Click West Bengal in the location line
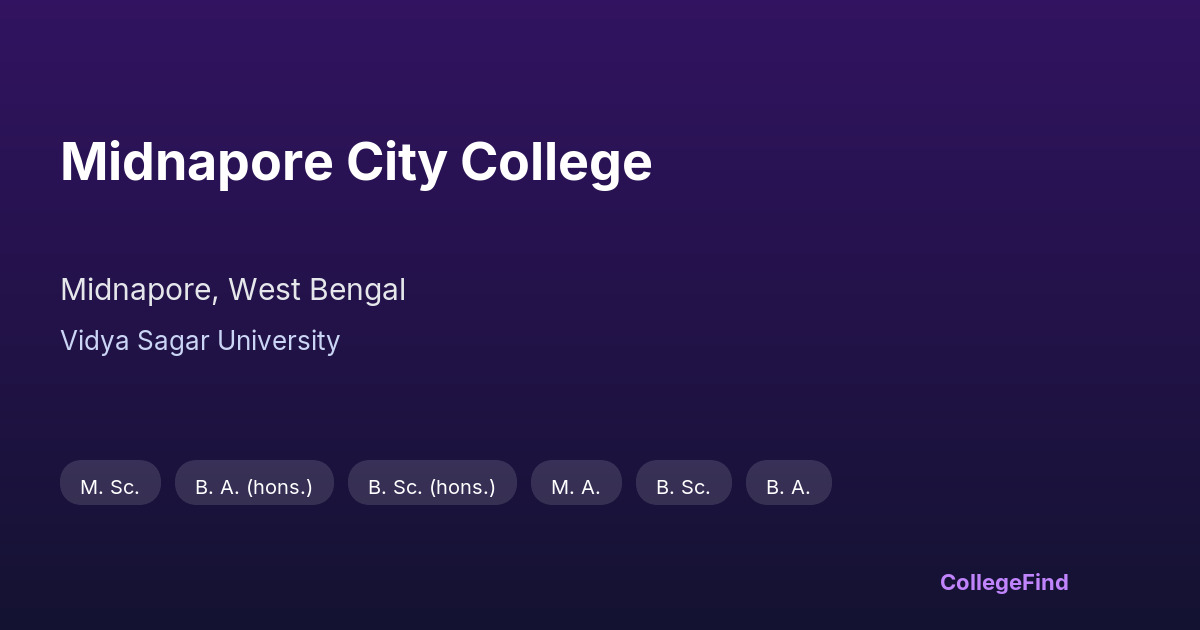The width and height of the screenshot is (1200, 630). (317, 290)
